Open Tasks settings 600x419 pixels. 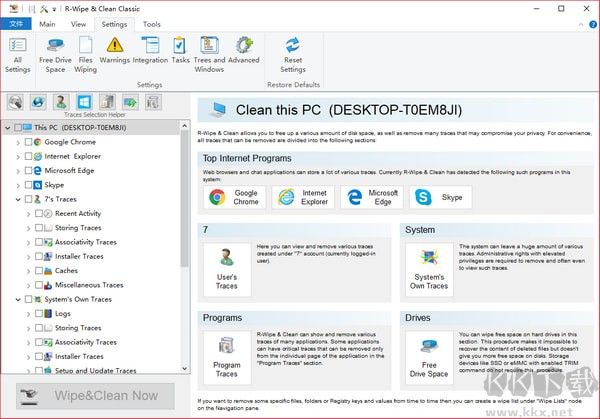[x=180, y=51]
